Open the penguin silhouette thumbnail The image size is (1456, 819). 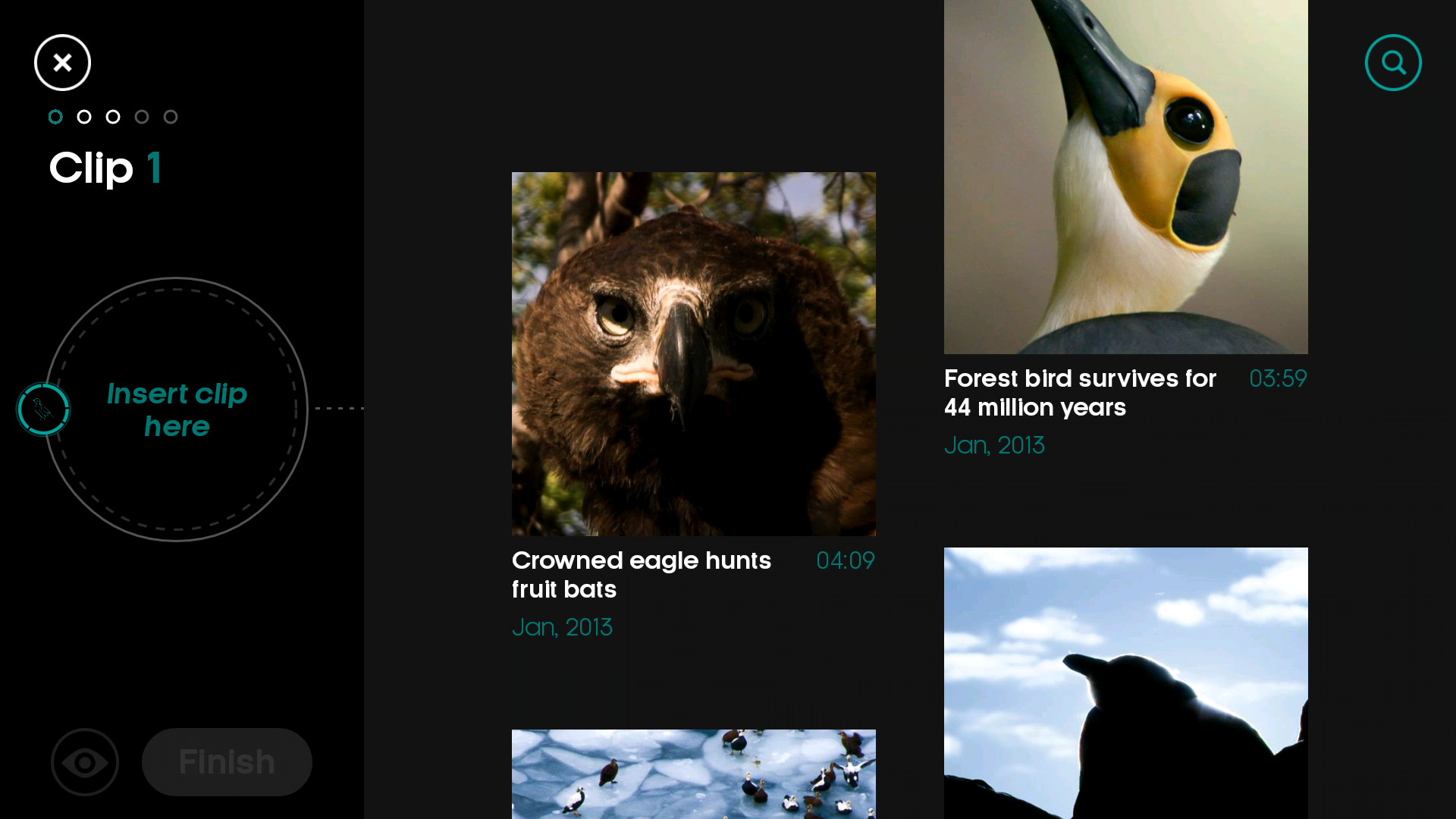(1126, 683)
